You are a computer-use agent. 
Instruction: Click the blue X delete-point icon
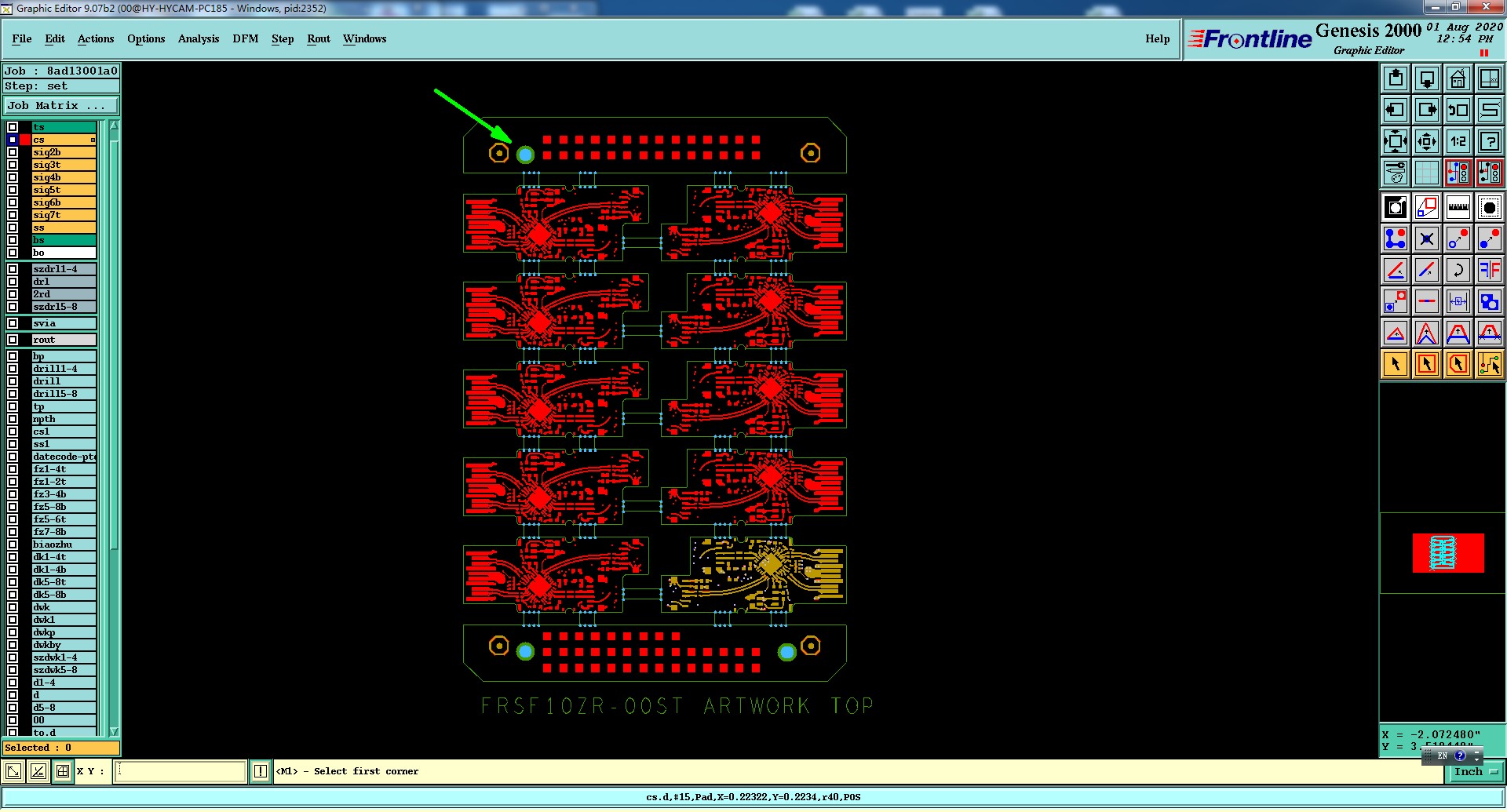1427,239
